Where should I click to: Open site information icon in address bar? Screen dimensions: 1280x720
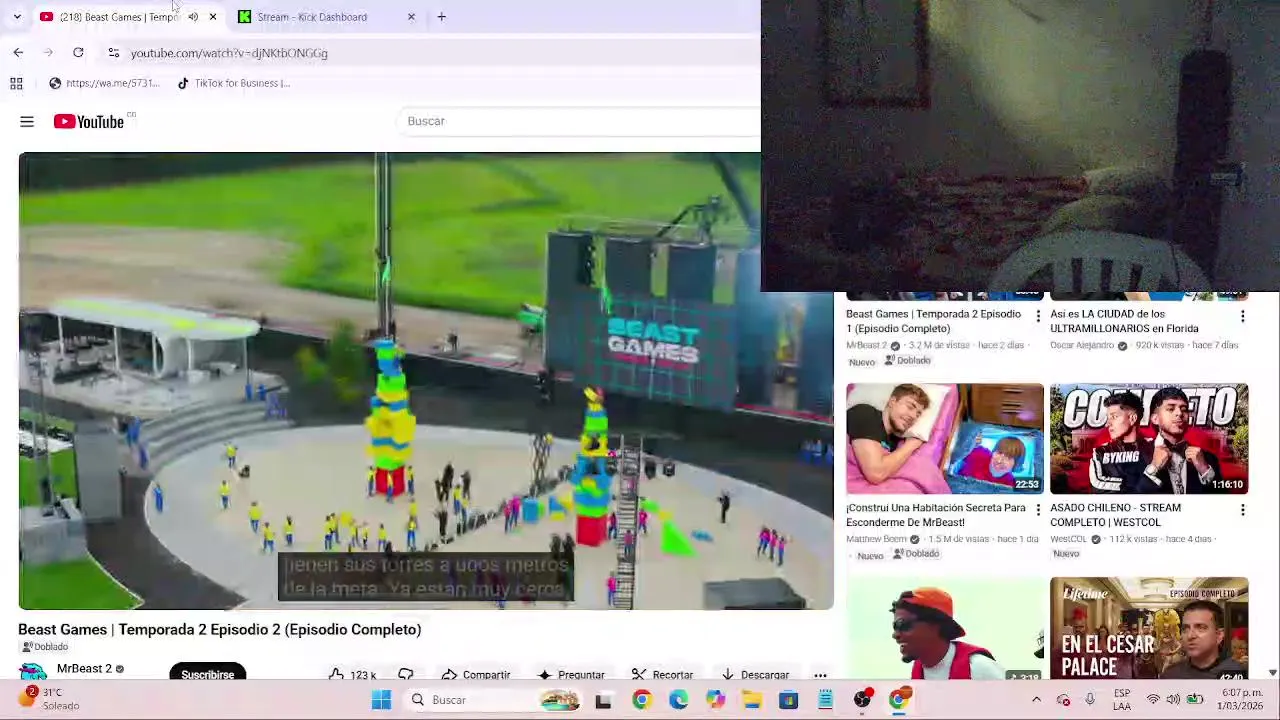click(x=113, y=53)
